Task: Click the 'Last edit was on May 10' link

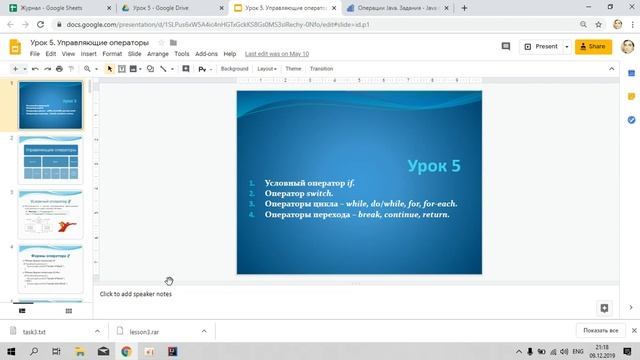Action: tap(277, 54)
